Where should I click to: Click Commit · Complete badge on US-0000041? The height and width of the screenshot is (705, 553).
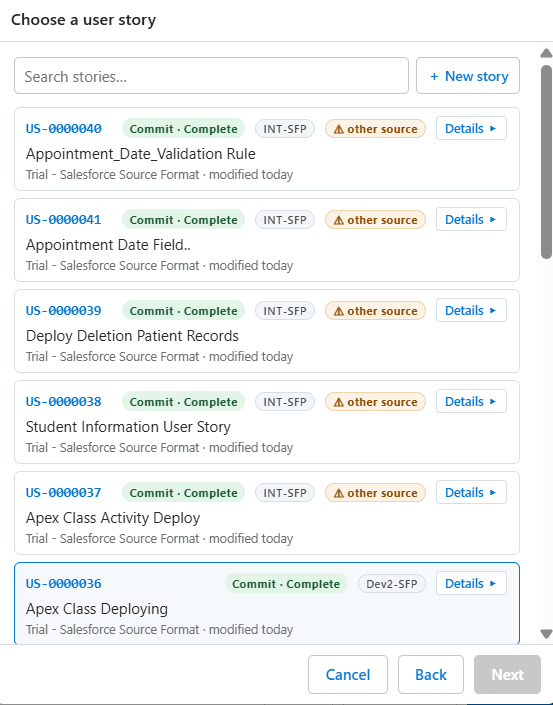coord(183,220)
